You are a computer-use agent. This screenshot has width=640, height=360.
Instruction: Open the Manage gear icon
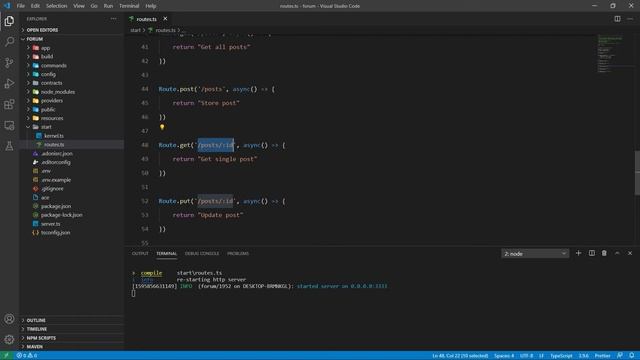tap(9, 339)
